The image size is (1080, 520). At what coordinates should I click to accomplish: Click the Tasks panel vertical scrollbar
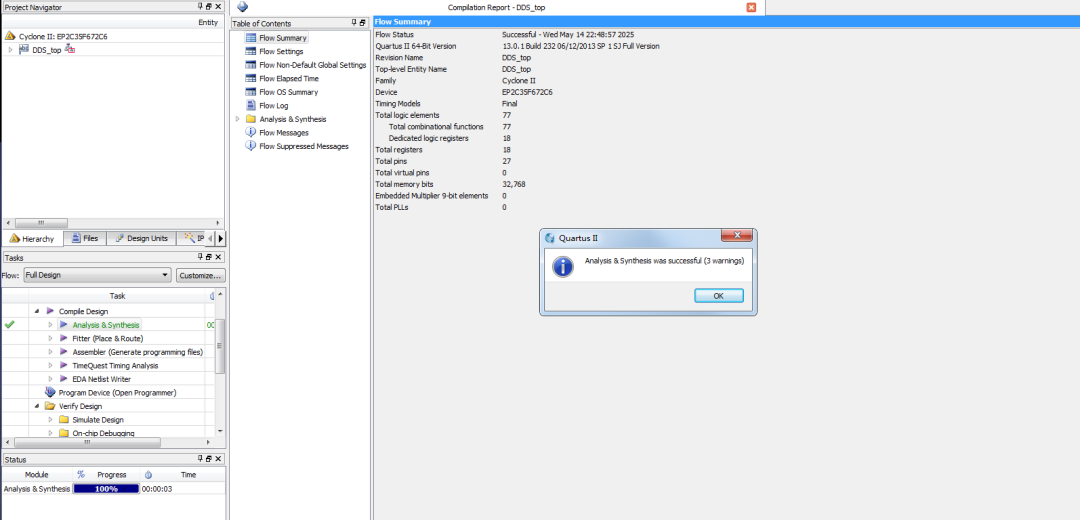click(x=220, y=340)
